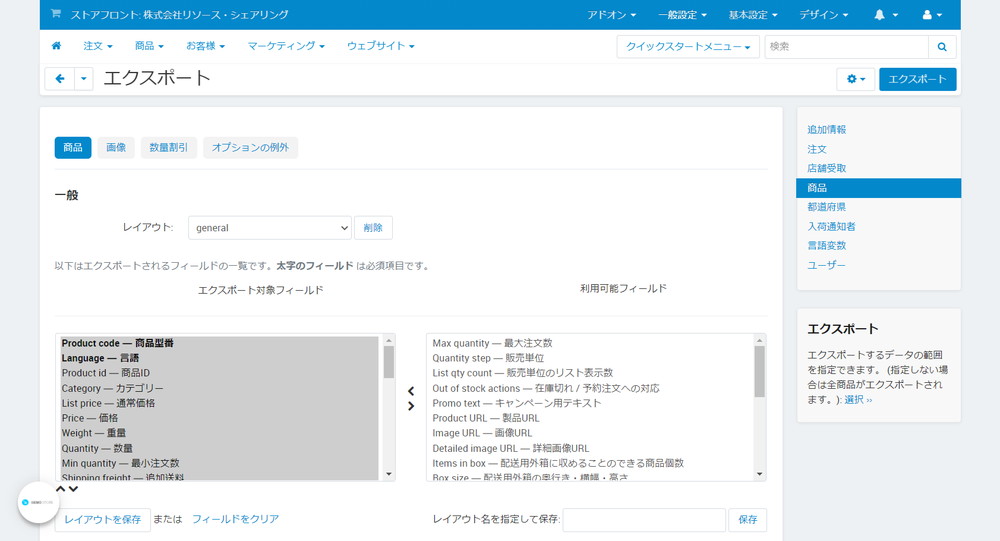
Task: Open the アドオン menu
Action: click(611, 15)
